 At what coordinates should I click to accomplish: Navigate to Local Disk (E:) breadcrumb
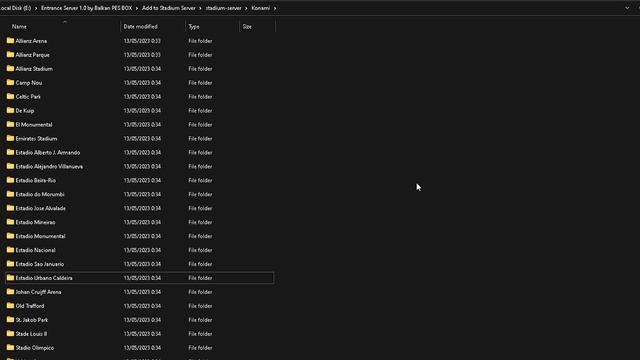click(x=16, y=8)
